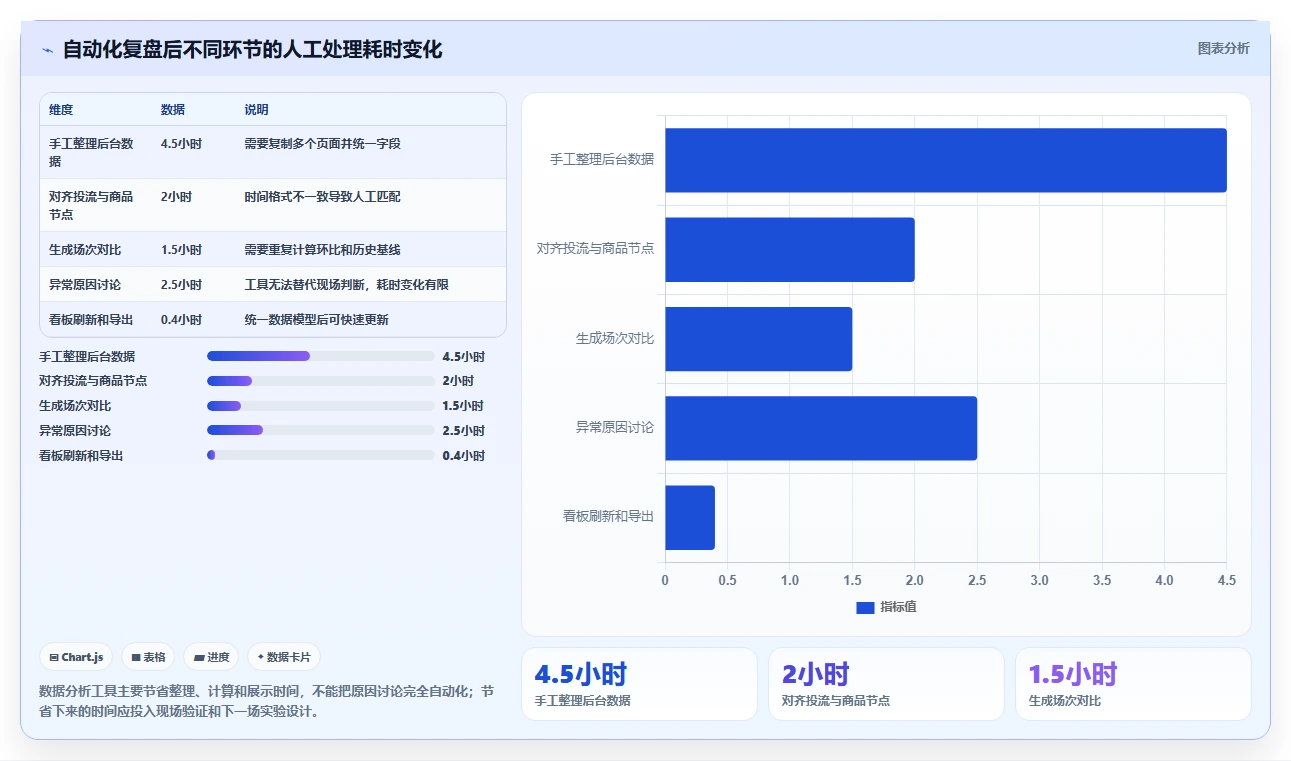1291x761 pixels.
Task: Click table cell 需要复制多个页面并统一字段
Action: (x=323, y=144)
